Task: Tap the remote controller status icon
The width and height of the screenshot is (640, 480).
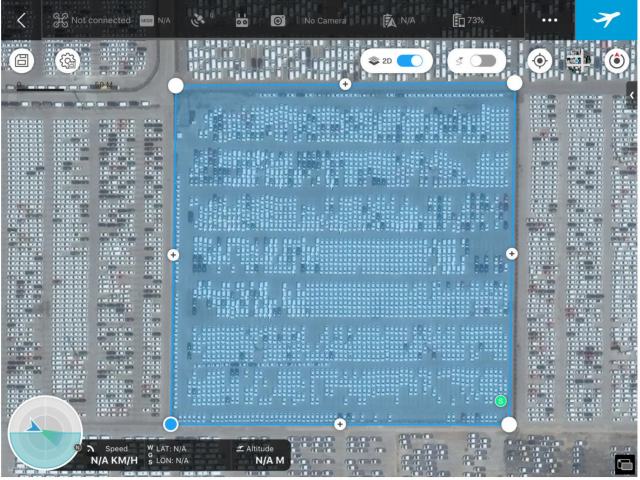Action: (241, 20)
